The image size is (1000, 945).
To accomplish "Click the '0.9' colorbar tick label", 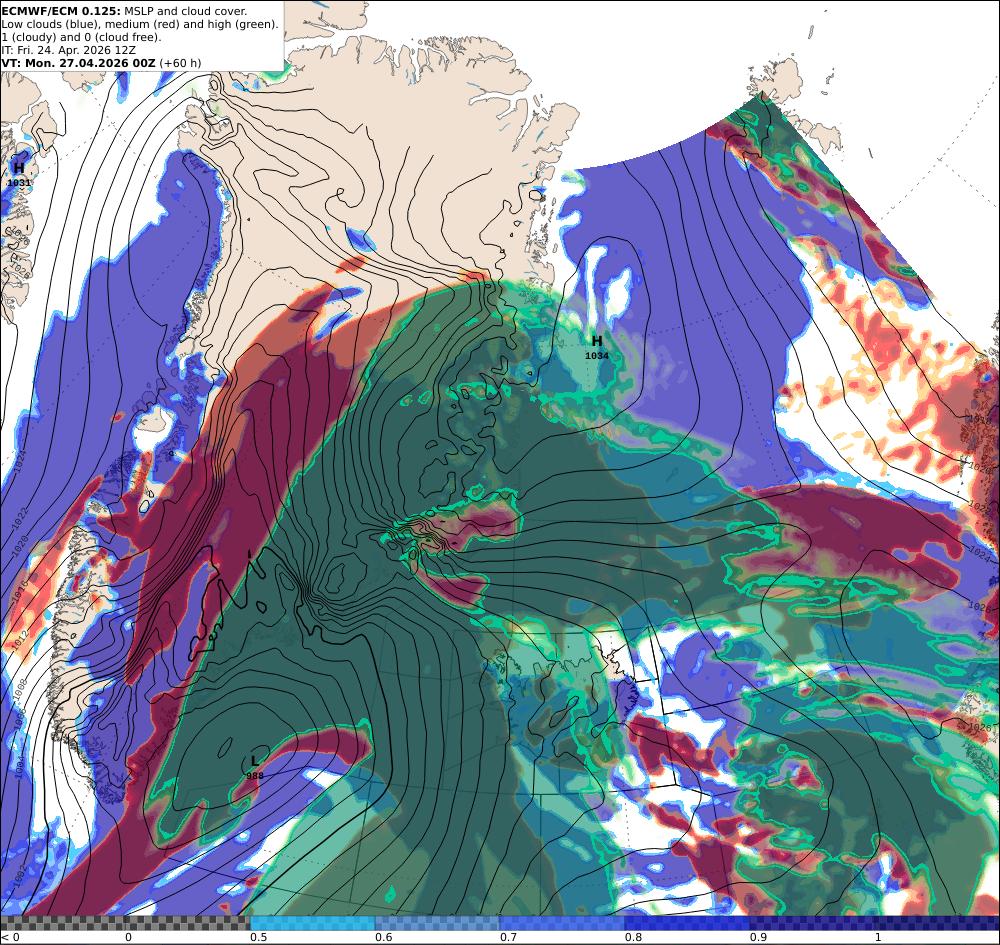I will tap(758, 937).
